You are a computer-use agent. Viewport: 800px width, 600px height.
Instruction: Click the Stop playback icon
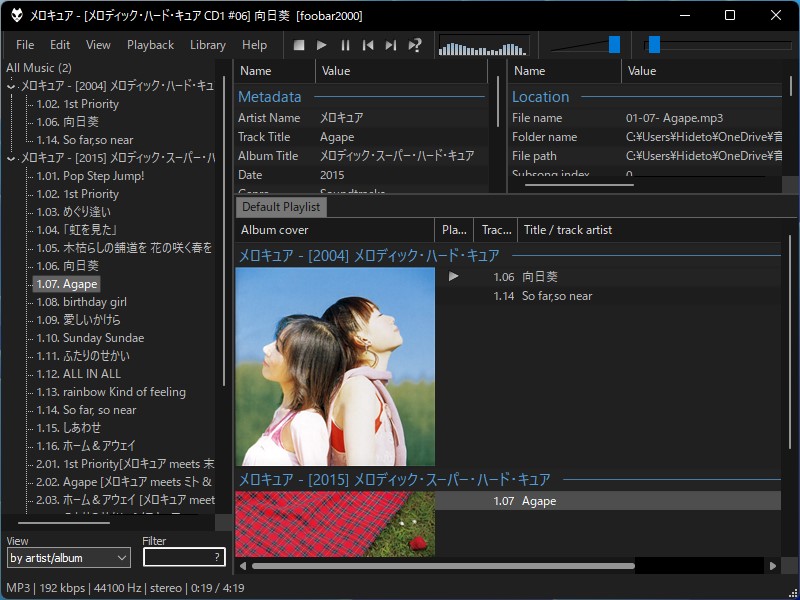[x=298, y=44]
